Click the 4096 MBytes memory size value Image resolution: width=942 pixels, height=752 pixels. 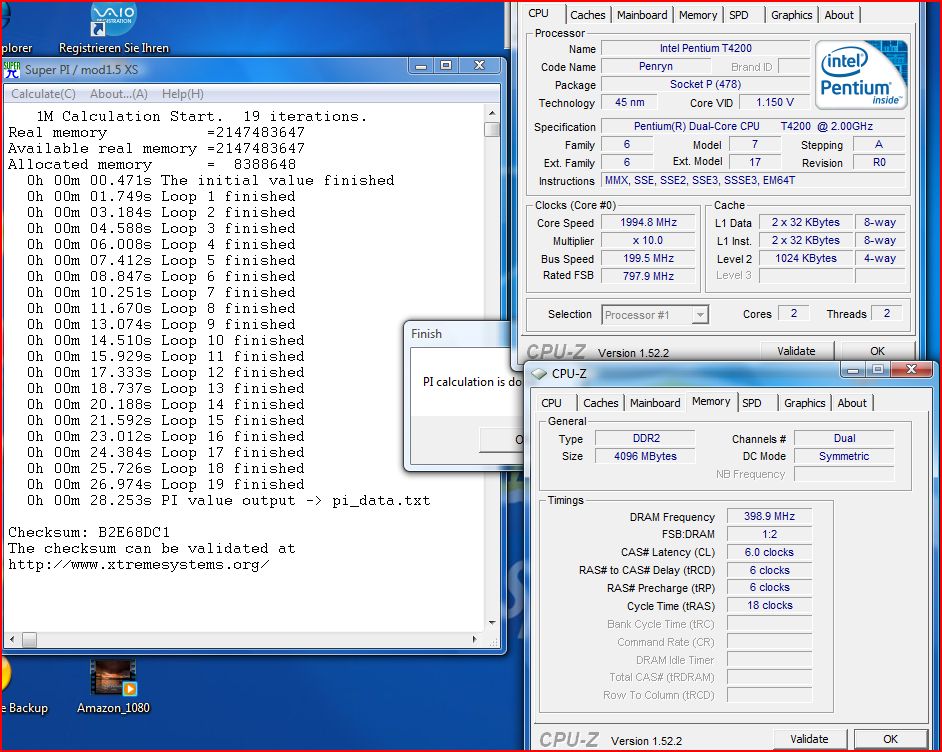[645, 456]
